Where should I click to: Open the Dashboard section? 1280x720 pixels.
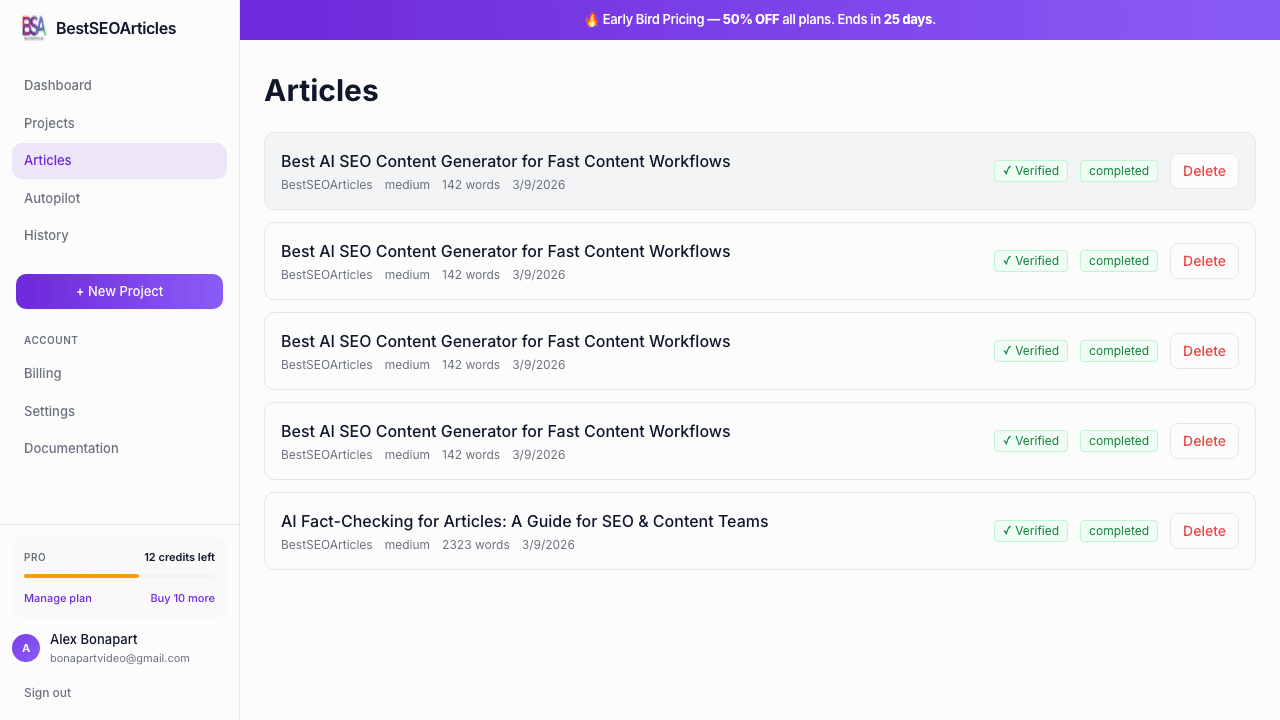point(58,85)
